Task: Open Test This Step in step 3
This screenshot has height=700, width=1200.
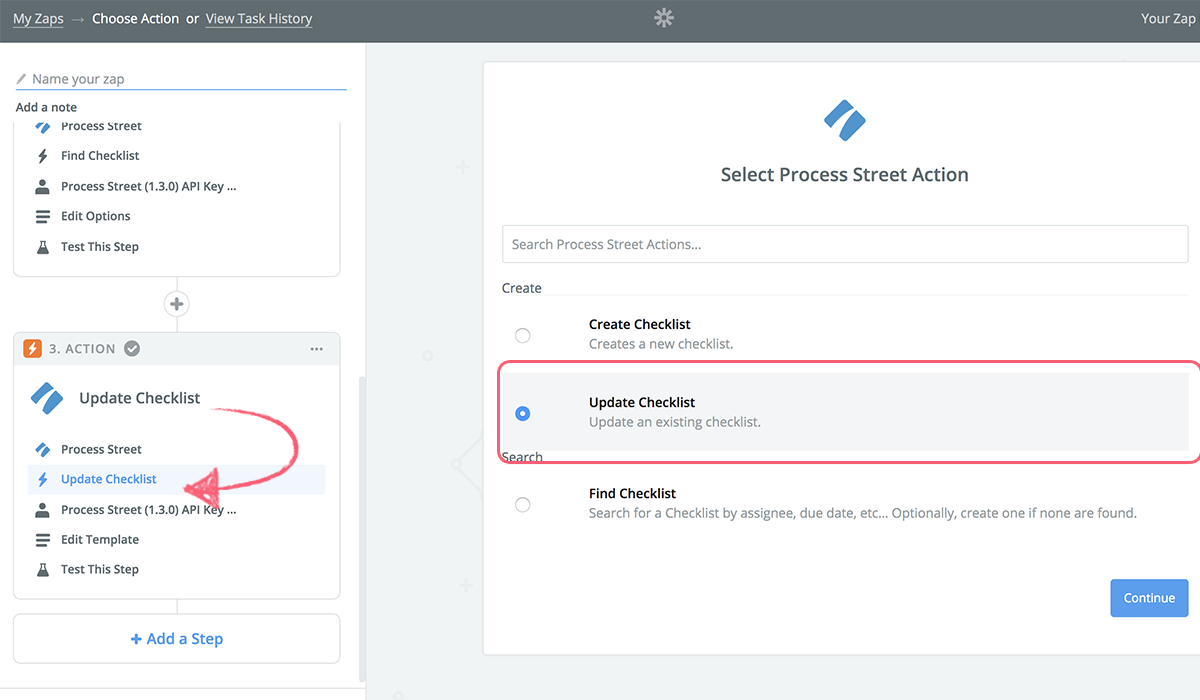Action: [100, 570]
